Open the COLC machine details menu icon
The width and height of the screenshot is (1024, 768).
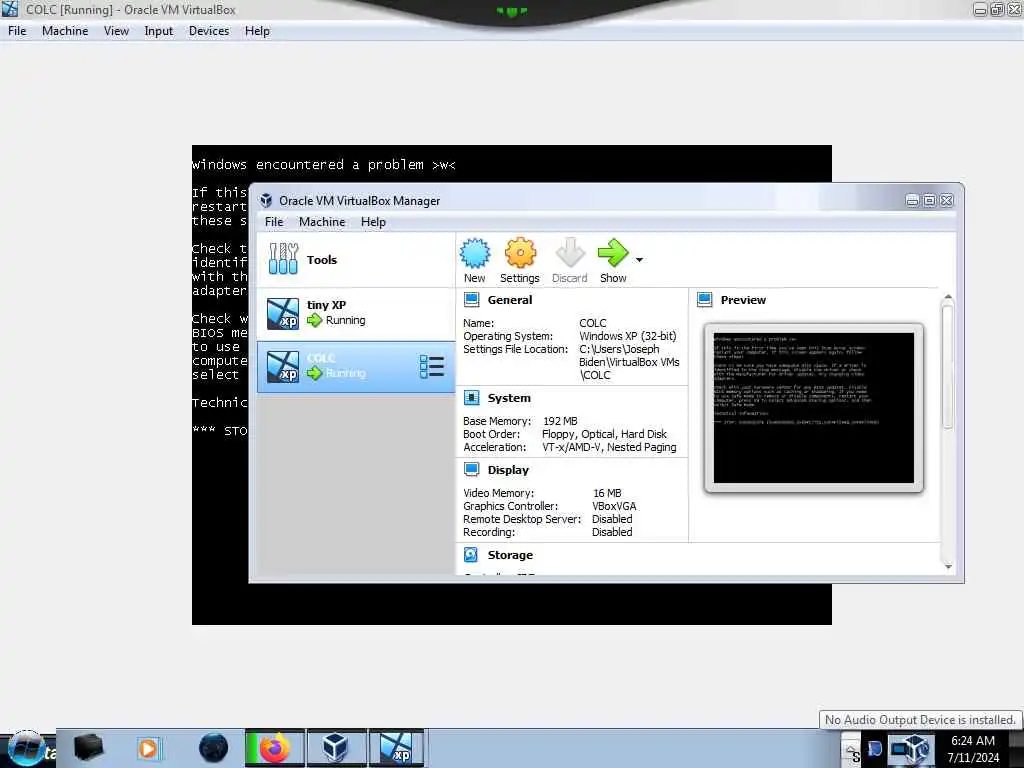tap(432, 366)
